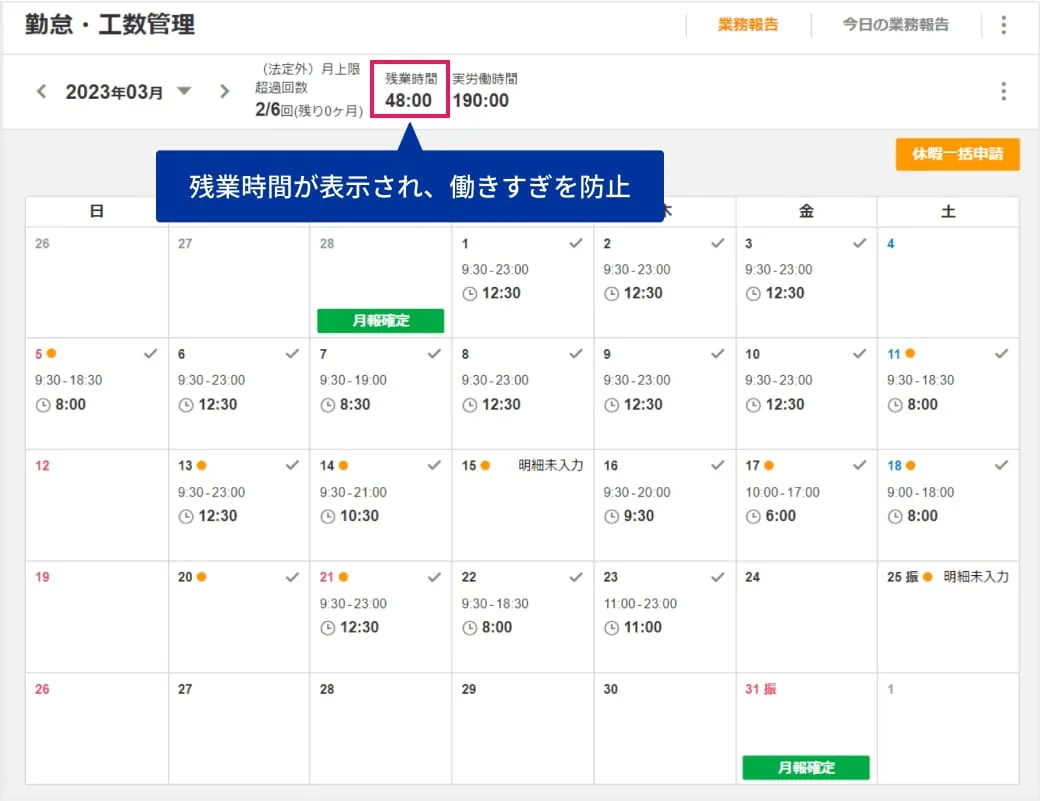
Task: Open the 2023年03月 month dropdown
Action: (184, 92)
